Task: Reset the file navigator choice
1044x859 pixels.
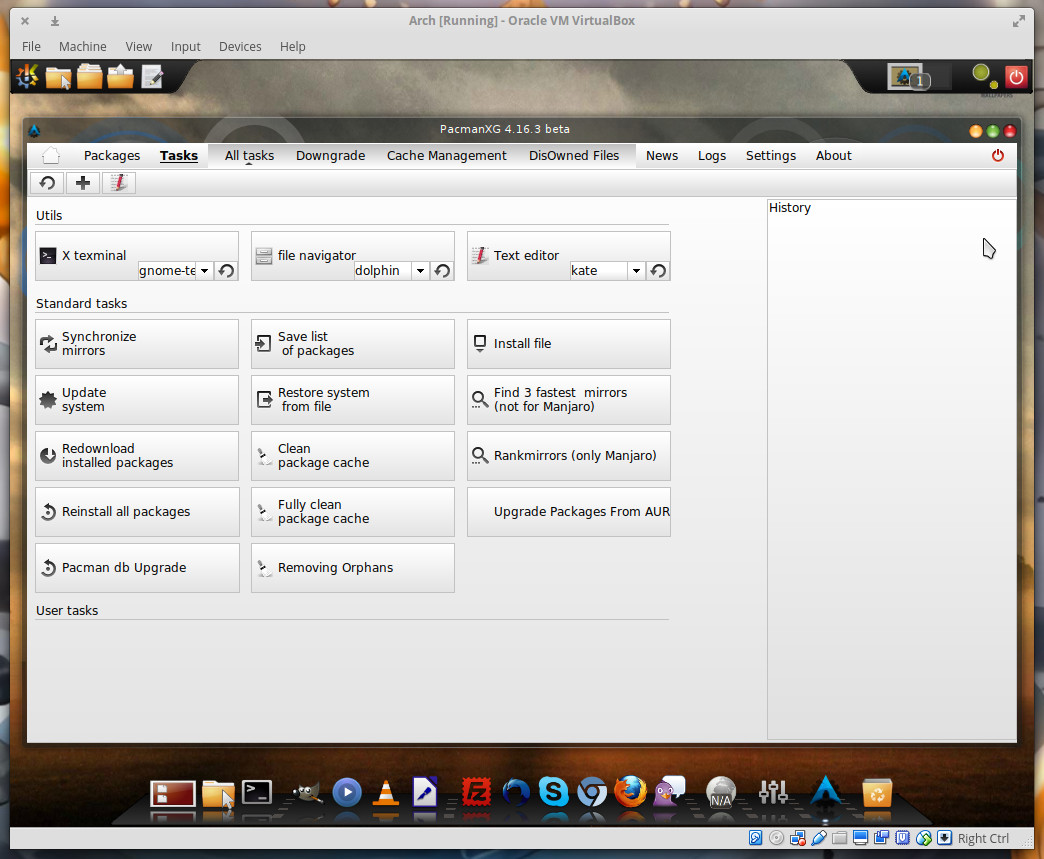Action: coord(442,270)
